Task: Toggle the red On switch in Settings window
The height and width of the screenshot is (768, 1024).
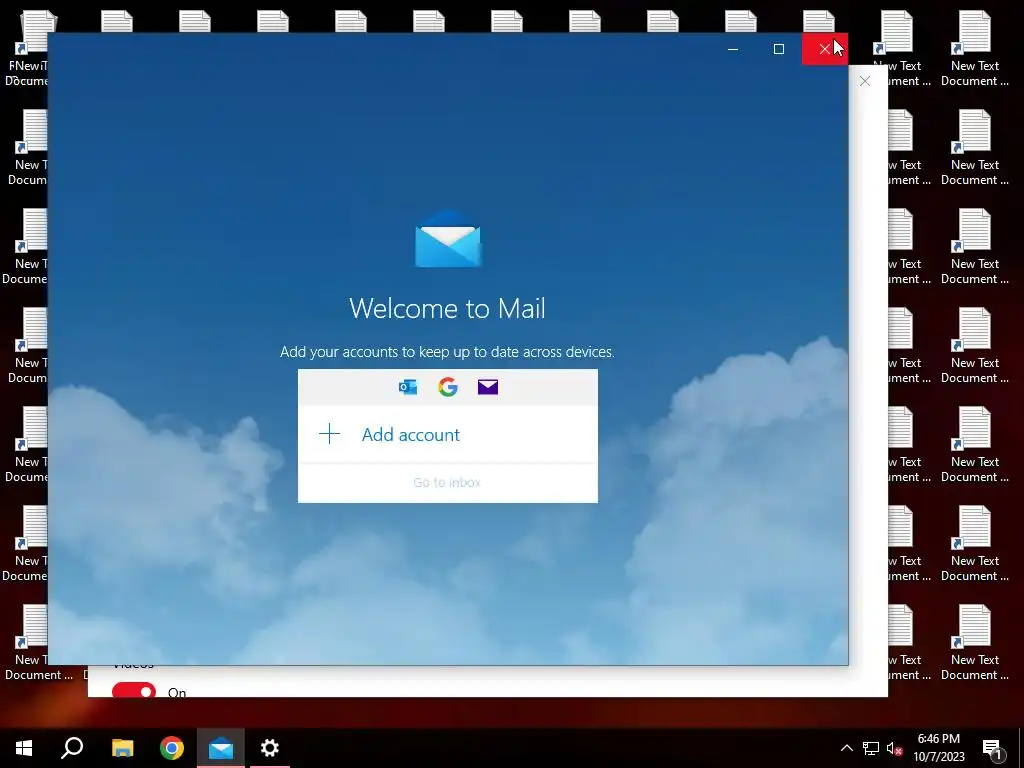Action: (134, 691)
